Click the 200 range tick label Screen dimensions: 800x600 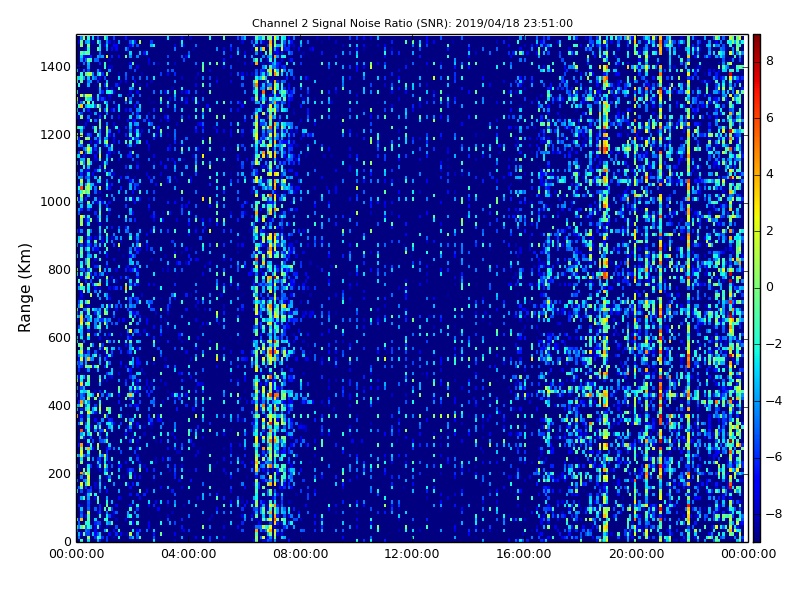(59, 473)
